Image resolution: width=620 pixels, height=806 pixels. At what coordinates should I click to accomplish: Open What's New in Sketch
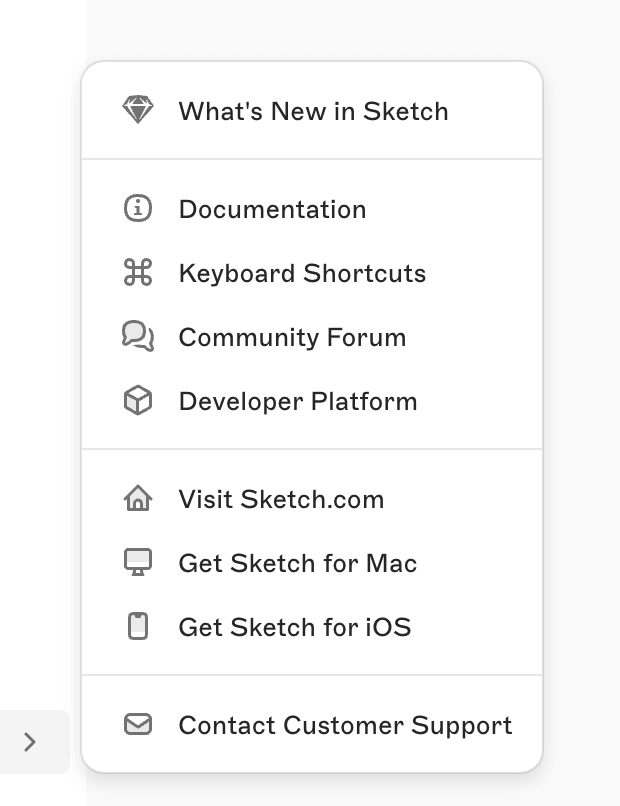313,111
